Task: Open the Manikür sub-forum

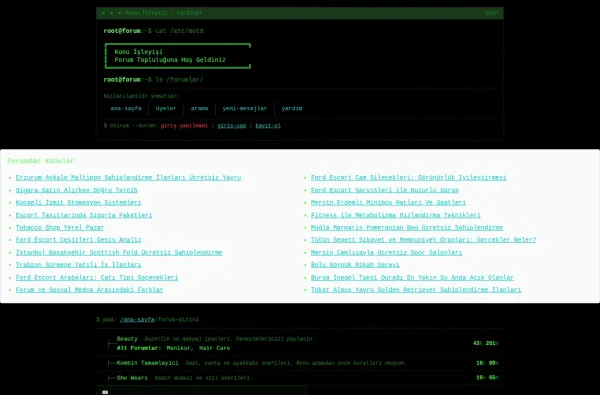Action: (180, 348)
